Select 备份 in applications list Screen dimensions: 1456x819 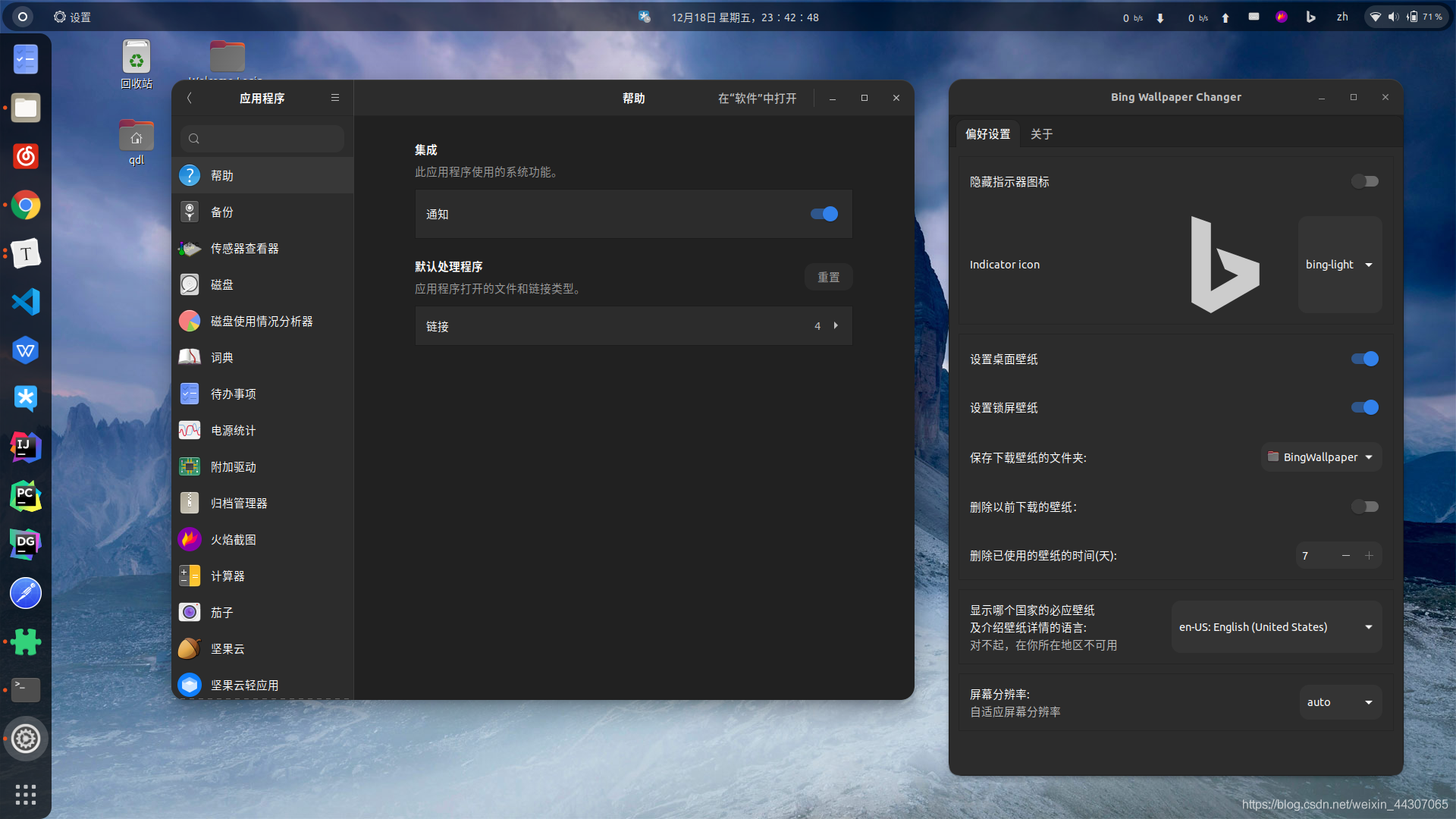pos(263,212)
